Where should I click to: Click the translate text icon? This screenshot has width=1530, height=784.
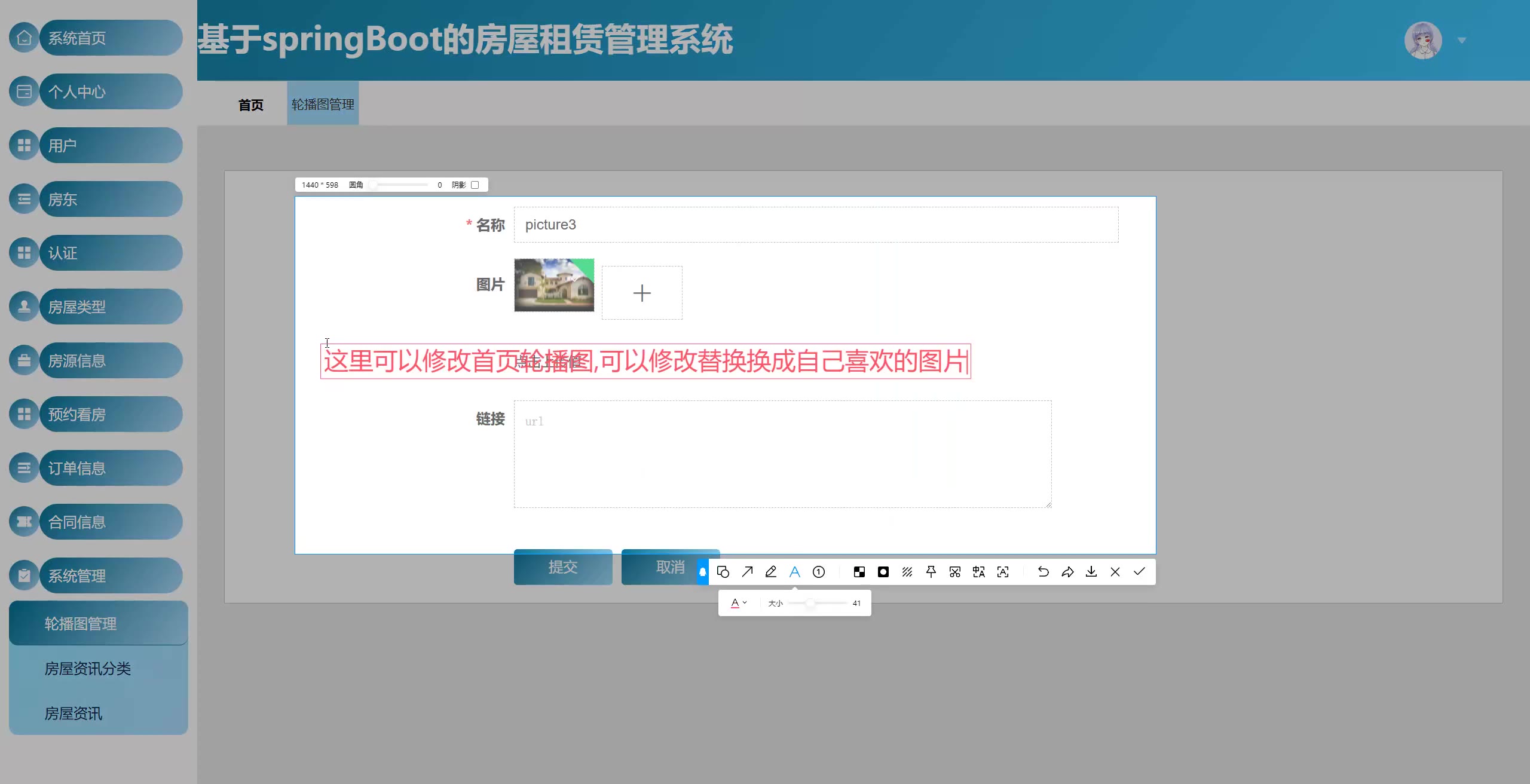coord(979,572)
